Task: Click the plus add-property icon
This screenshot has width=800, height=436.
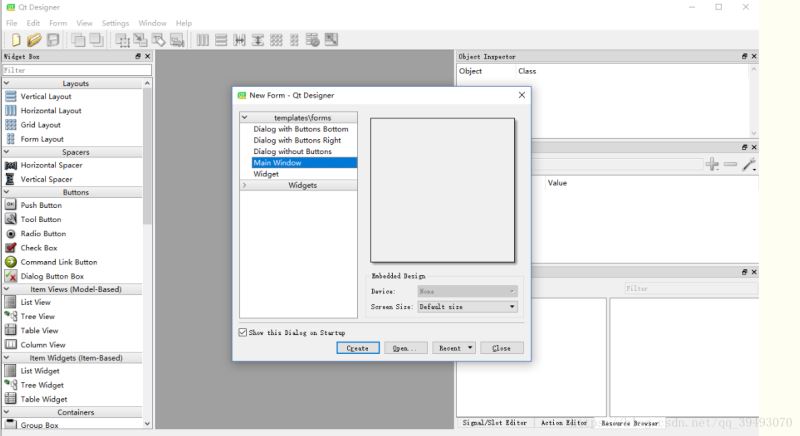Action: (712, 164)
